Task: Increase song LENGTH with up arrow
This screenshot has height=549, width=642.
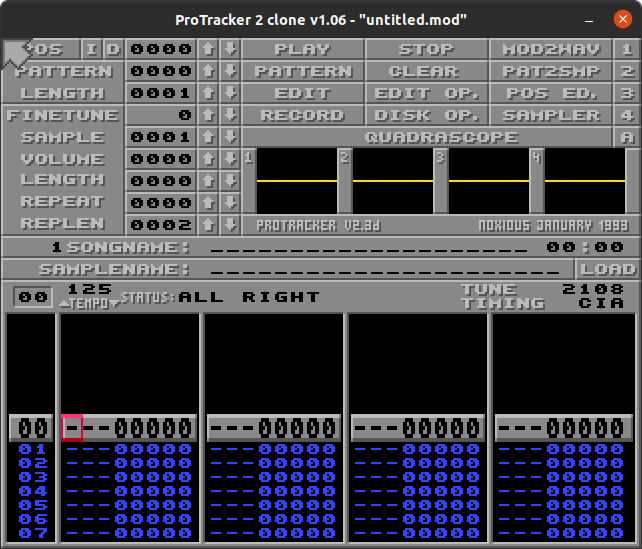Action: 208,93
